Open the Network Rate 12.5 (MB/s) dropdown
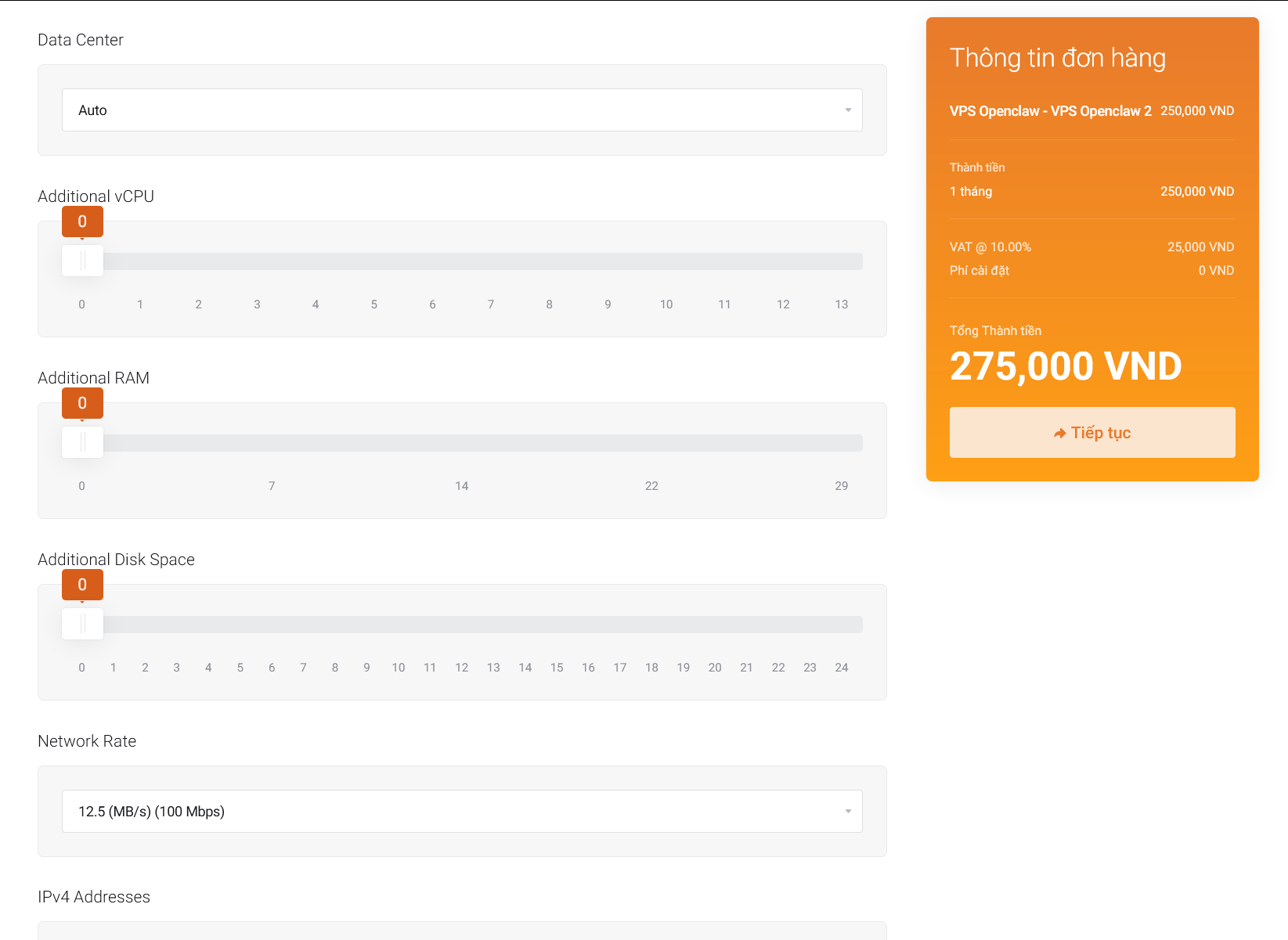This screenshot has height=940, width=1288. pos(462,812)
